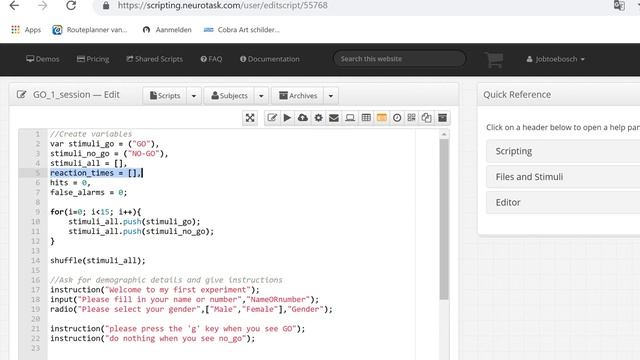Screen dimensions: 640x360
Task: Click the browser back arrow
Action: pyautogui.click(x=14, y=6)
